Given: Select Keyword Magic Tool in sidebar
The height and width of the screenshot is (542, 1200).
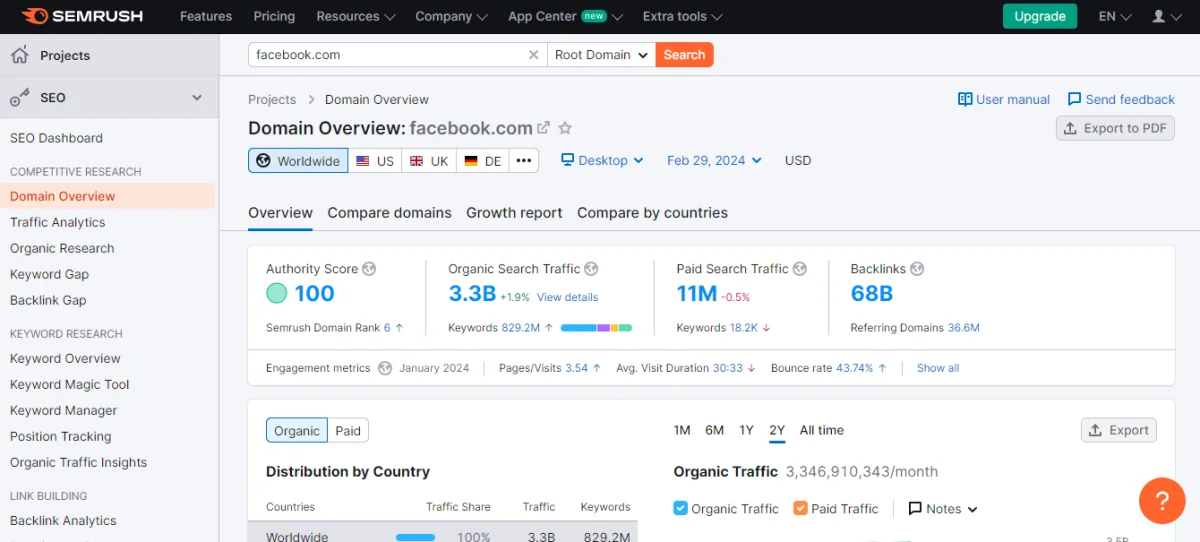Looking at the screenshot, I should pyautogui.click(x=70, y=384).
